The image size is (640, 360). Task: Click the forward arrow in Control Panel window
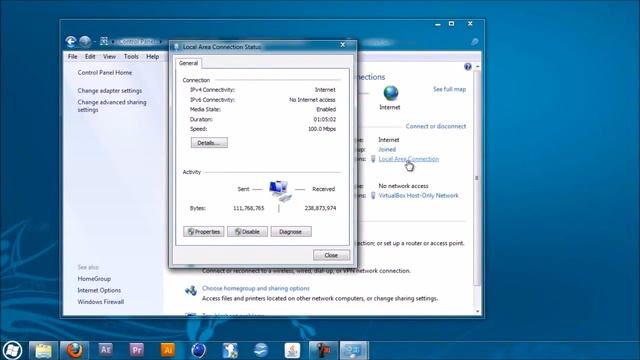85,41
